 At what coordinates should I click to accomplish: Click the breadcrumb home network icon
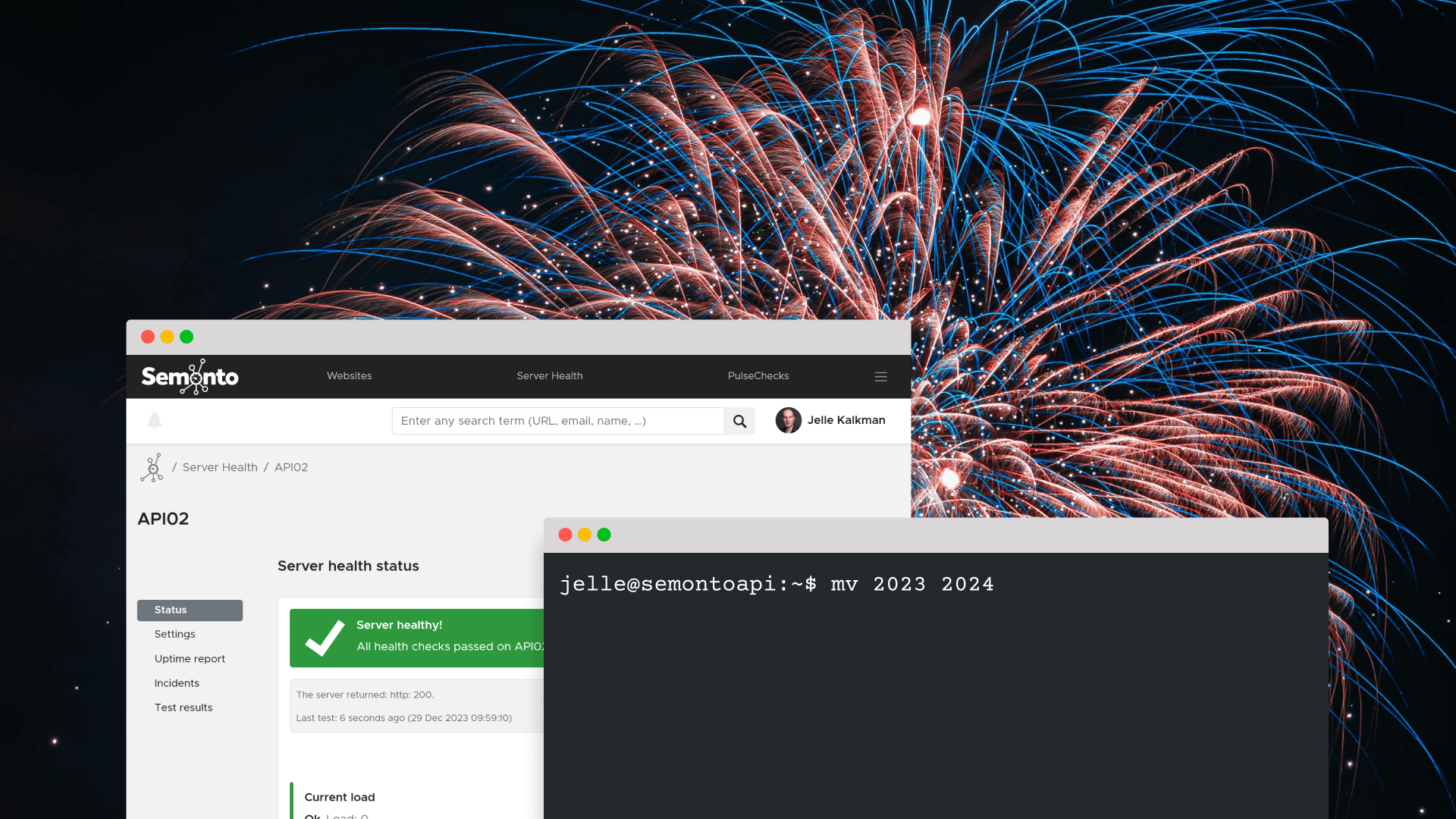pos(152,467)
